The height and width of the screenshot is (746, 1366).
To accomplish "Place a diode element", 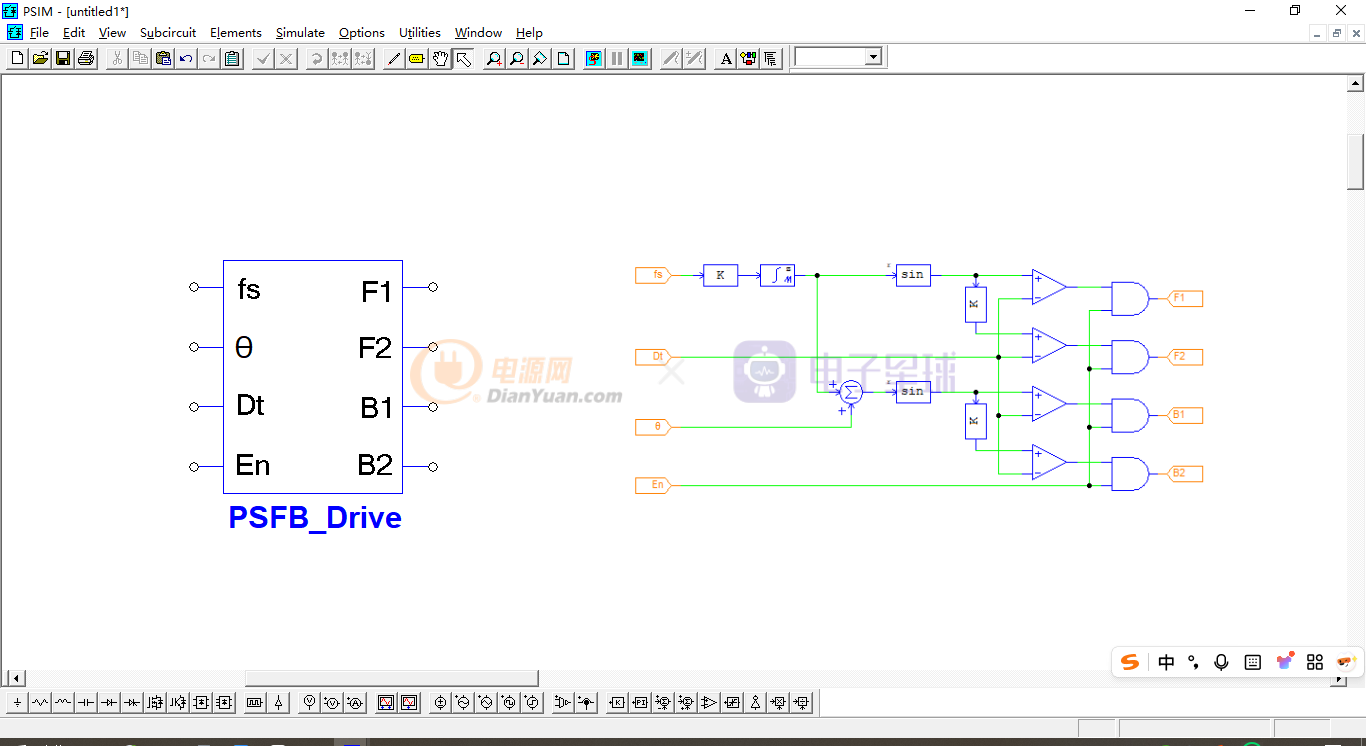I will [109, 703].
